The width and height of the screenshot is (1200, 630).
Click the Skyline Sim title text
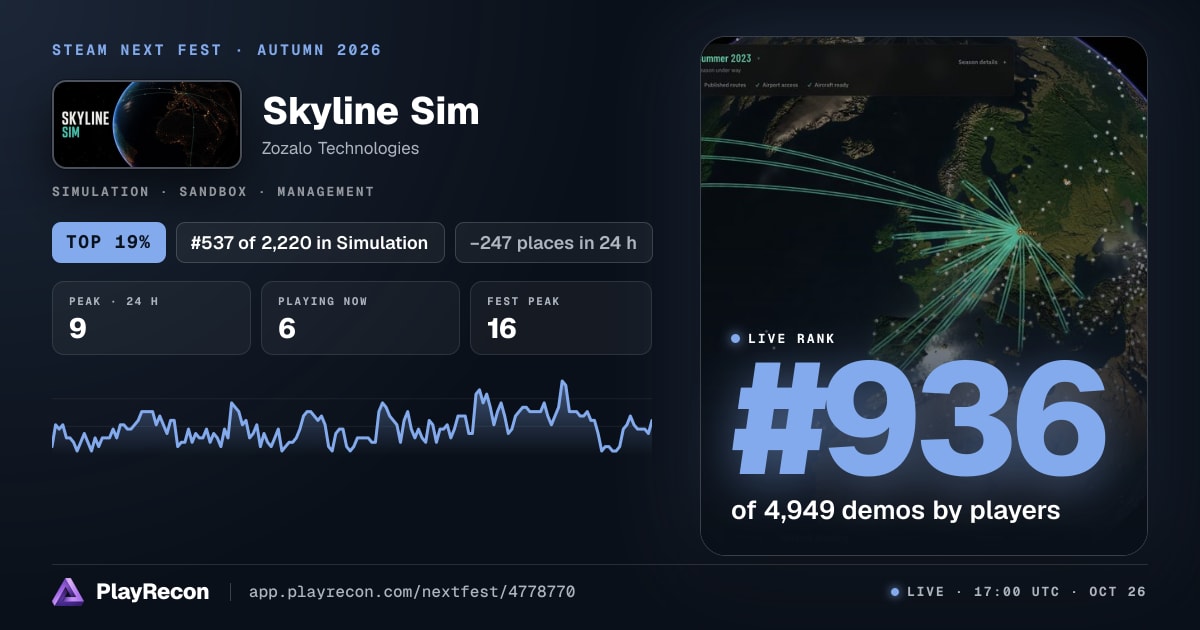371,111
